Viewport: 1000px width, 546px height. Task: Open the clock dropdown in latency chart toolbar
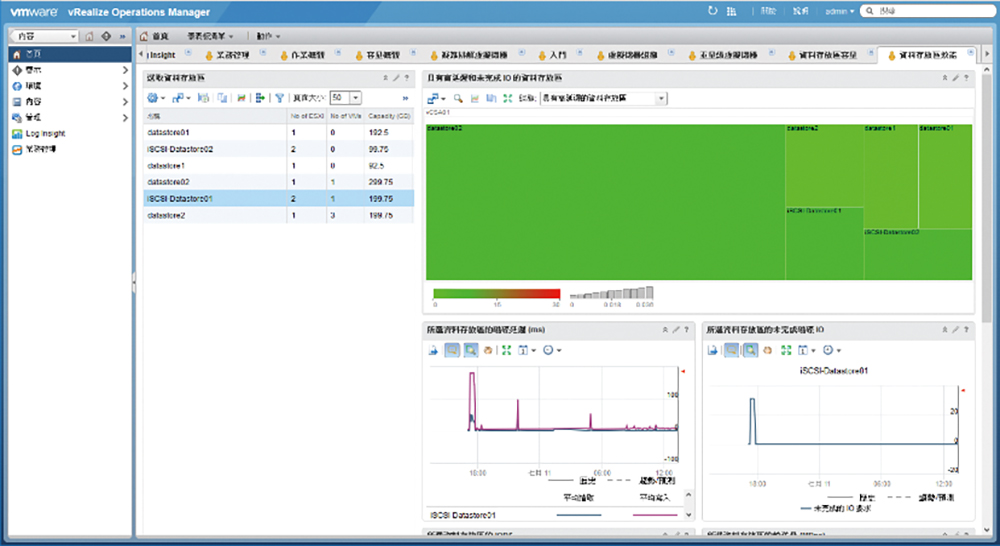(552, 350)
